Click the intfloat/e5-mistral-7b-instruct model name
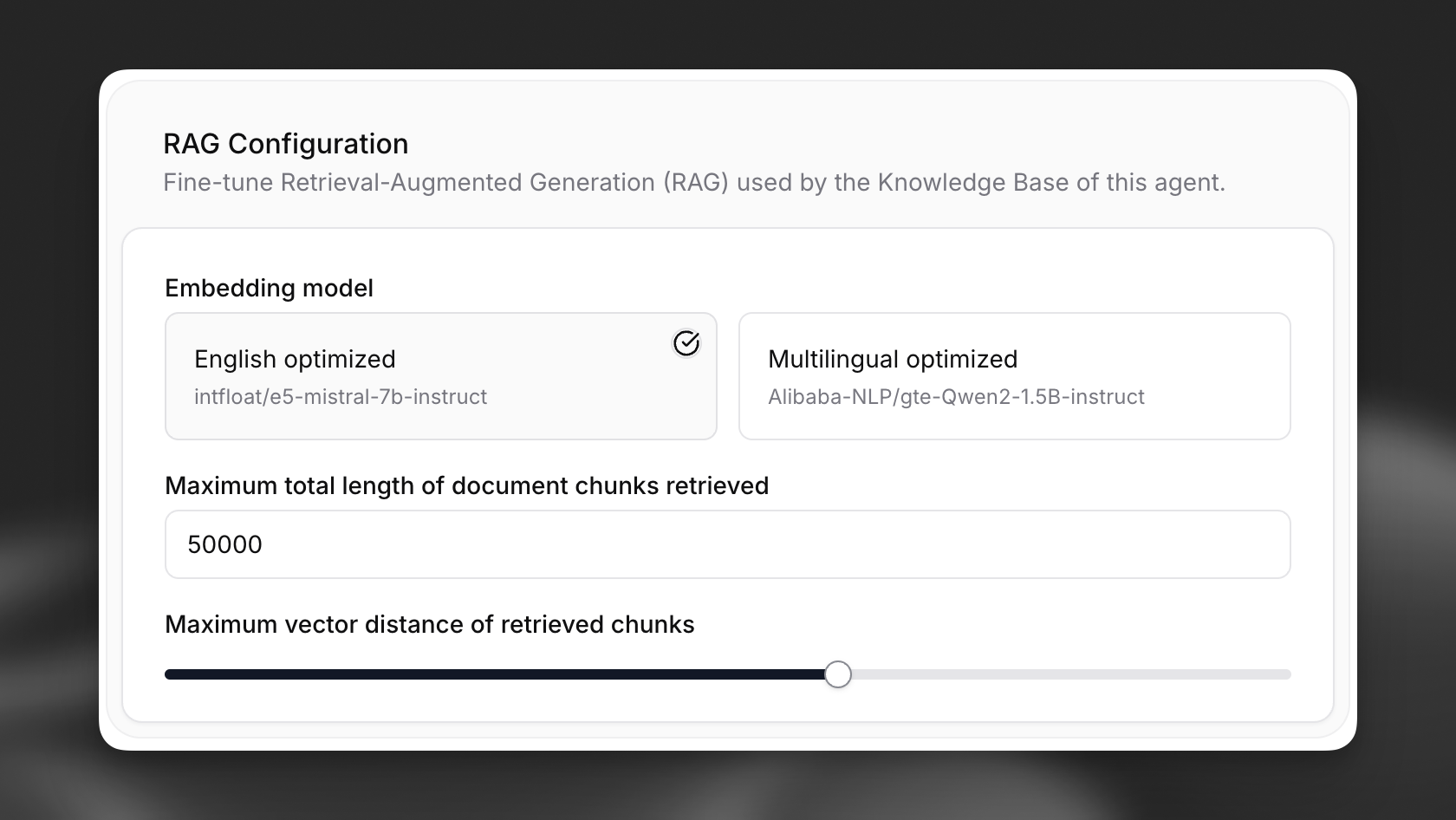 341,396
